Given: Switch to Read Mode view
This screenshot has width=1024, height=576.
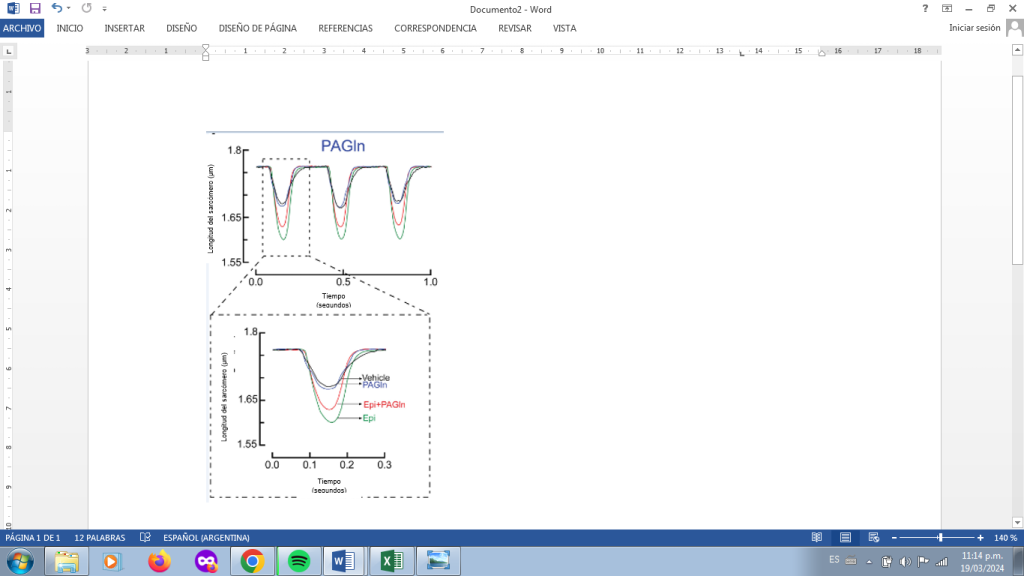Looking at the screenshot, I should click(817, 537).
